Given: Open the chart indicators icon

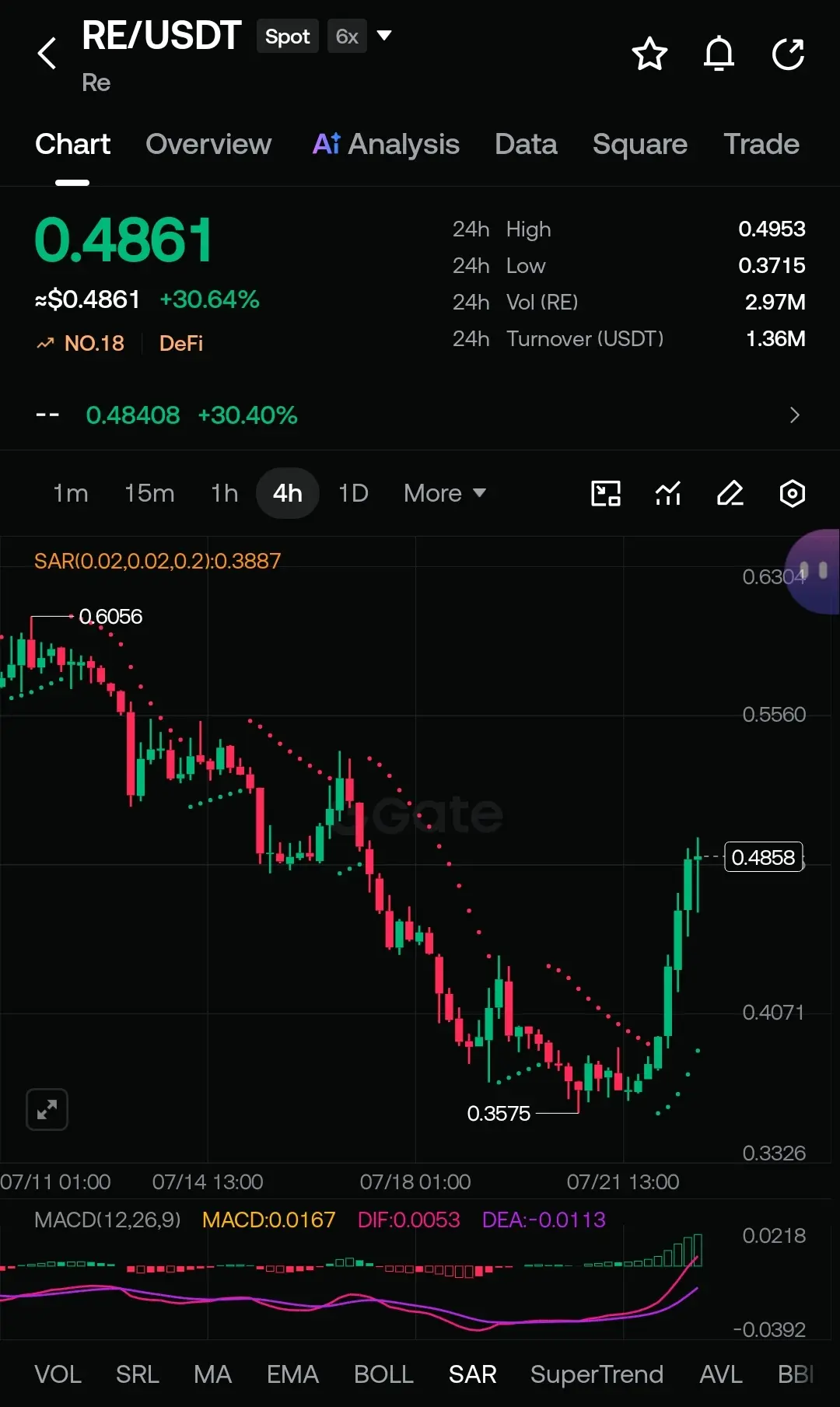Looking at the screenshot, I should 668,493.
